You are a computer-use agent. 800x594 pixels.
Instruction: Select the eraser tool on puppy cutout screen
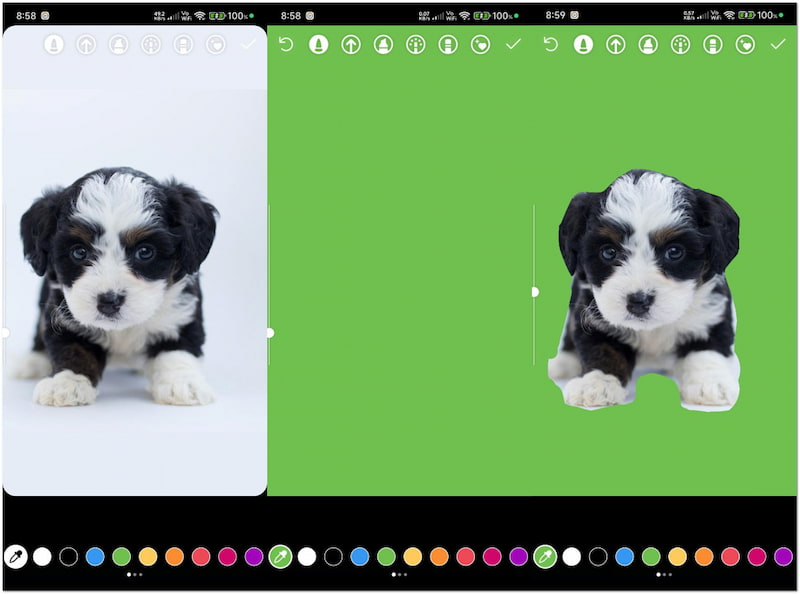(x=713, y=45)
